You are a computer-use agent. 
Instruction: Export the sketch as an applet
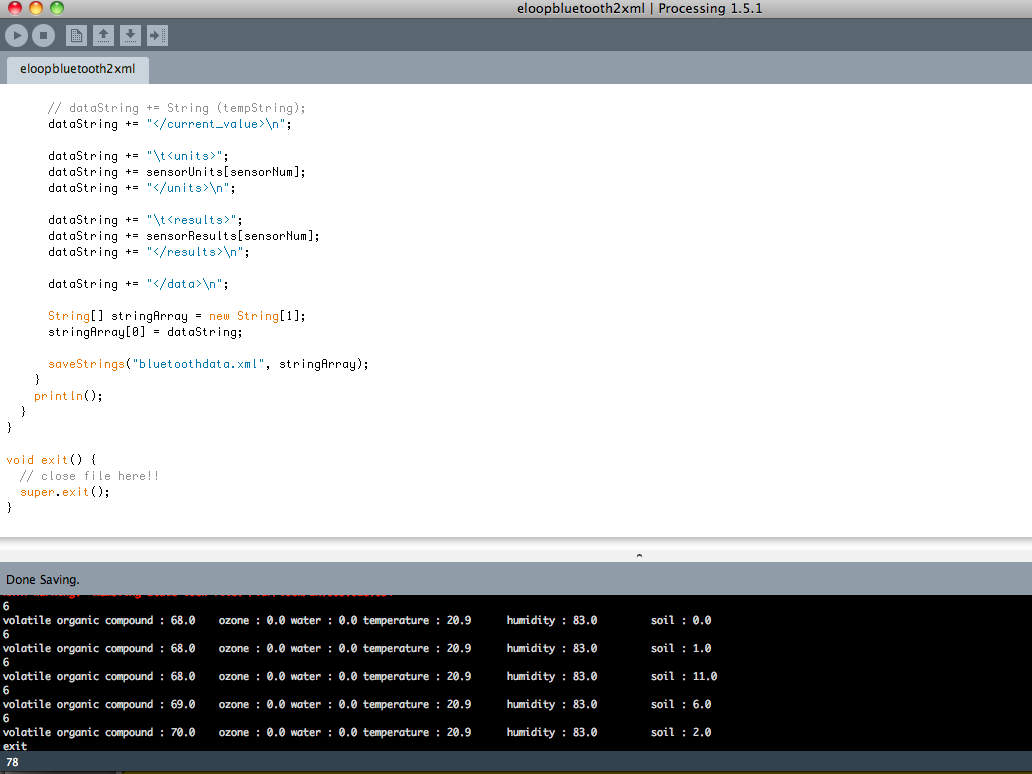(x=156, y=35)
